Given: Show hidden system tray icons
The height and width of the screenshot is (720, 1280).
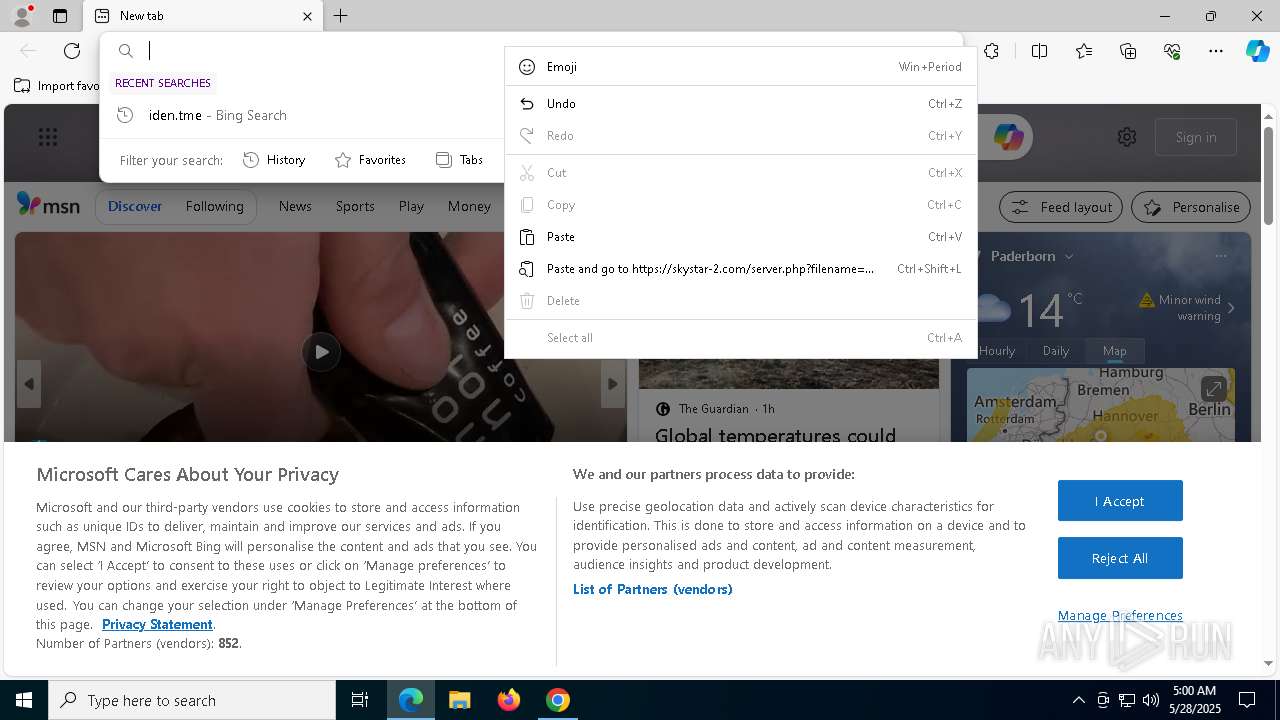Looking at the screenshot, I should pos(1078,700).
